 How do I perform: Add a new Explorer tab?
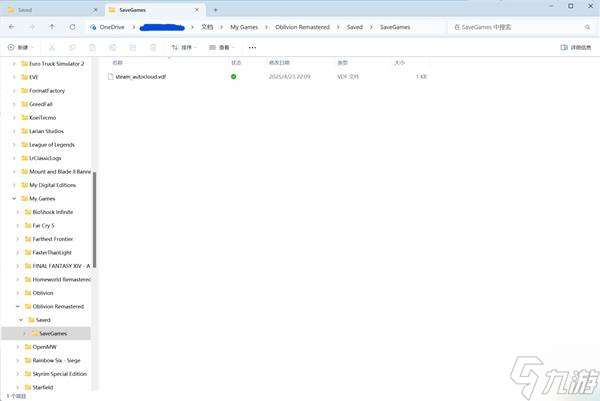(215, 10)
